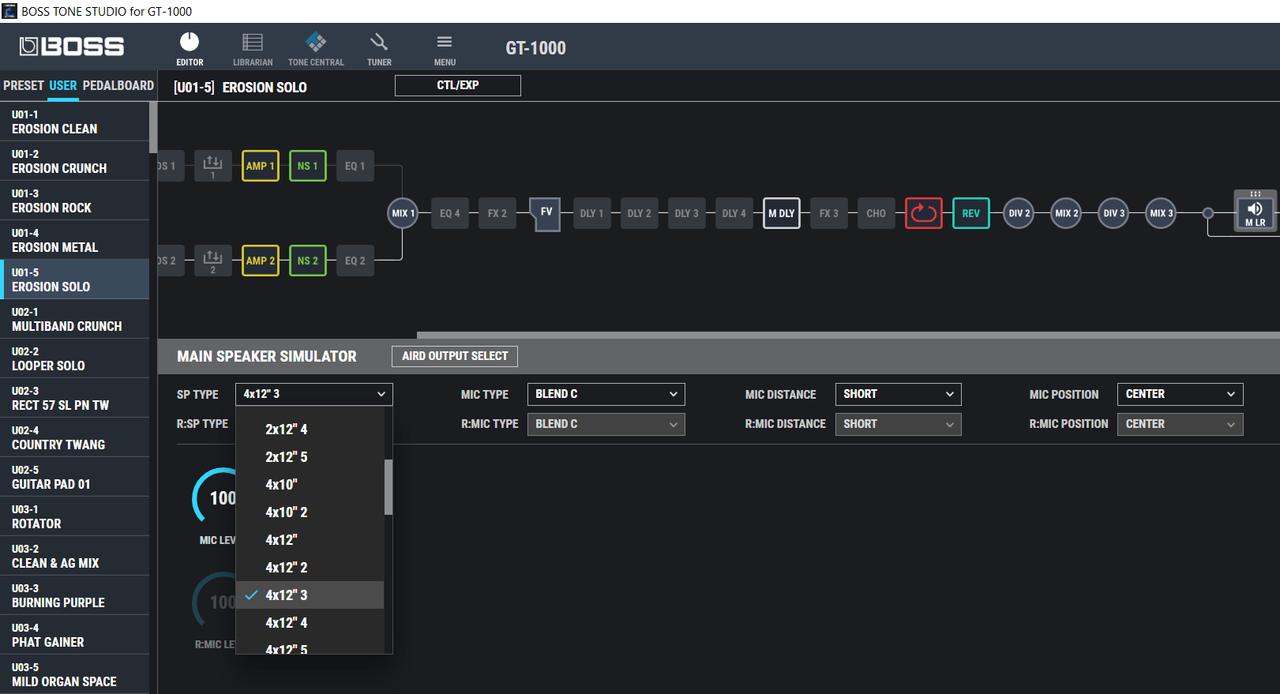Viewport: 1280px width, 694px height.
Task: Select the EQ 2 block
Action: pyautogui.click(x=355, y=261)
